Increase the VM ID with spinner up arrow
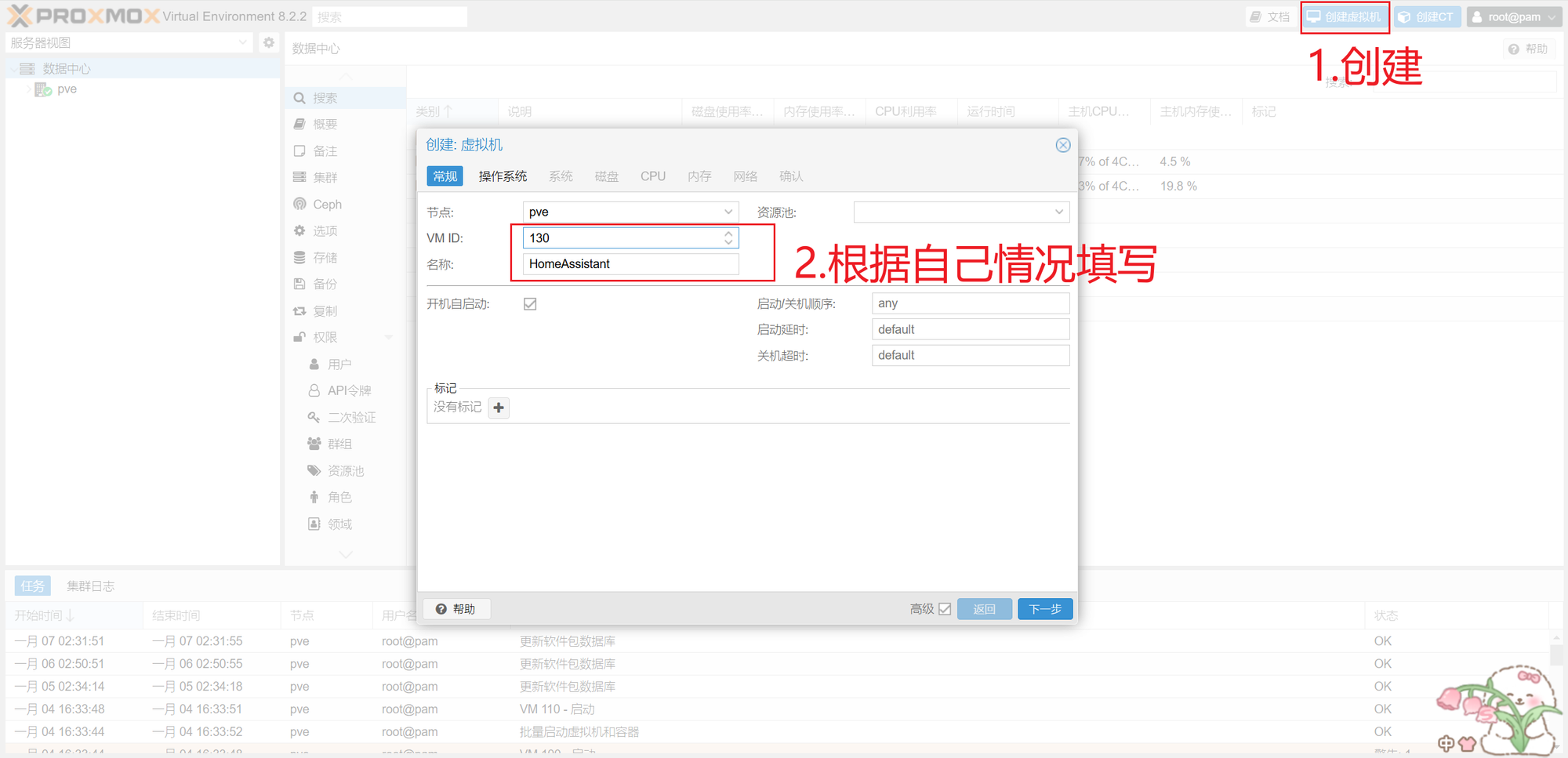 (728, 234)
